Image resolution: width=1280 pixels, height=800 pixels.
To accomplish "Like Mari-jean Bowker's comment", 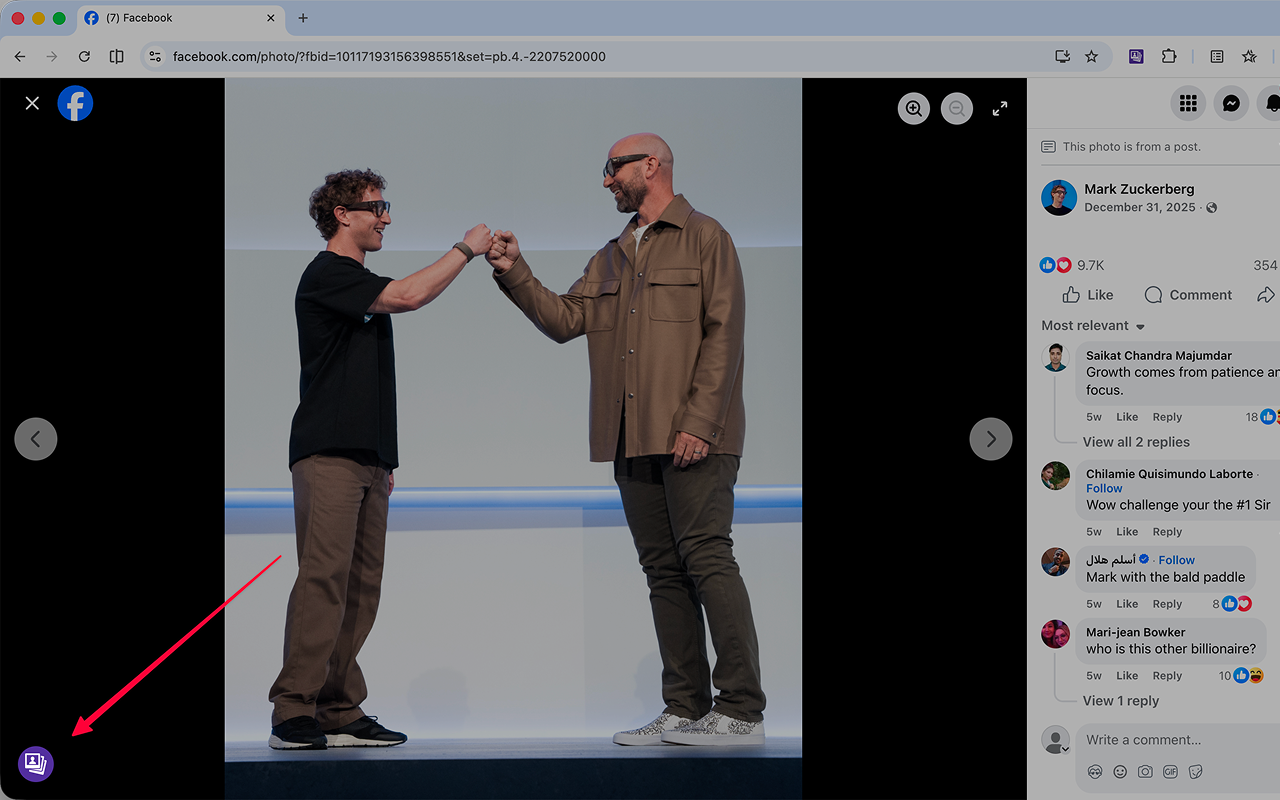I will [x=1127, y=676].
